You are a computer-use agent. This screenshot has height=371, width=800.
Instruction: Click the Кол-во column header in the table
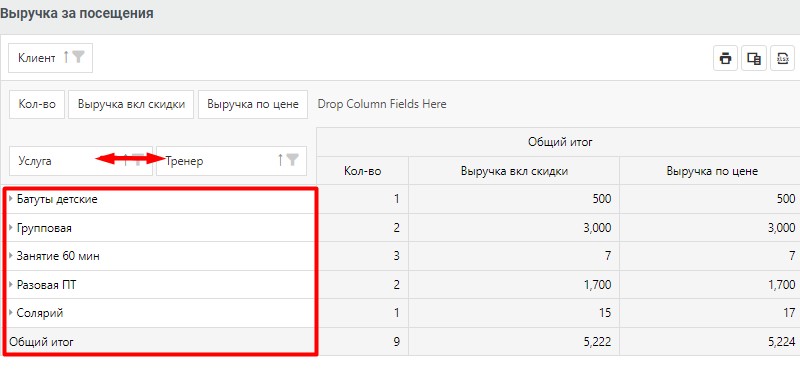click(363, 171)
